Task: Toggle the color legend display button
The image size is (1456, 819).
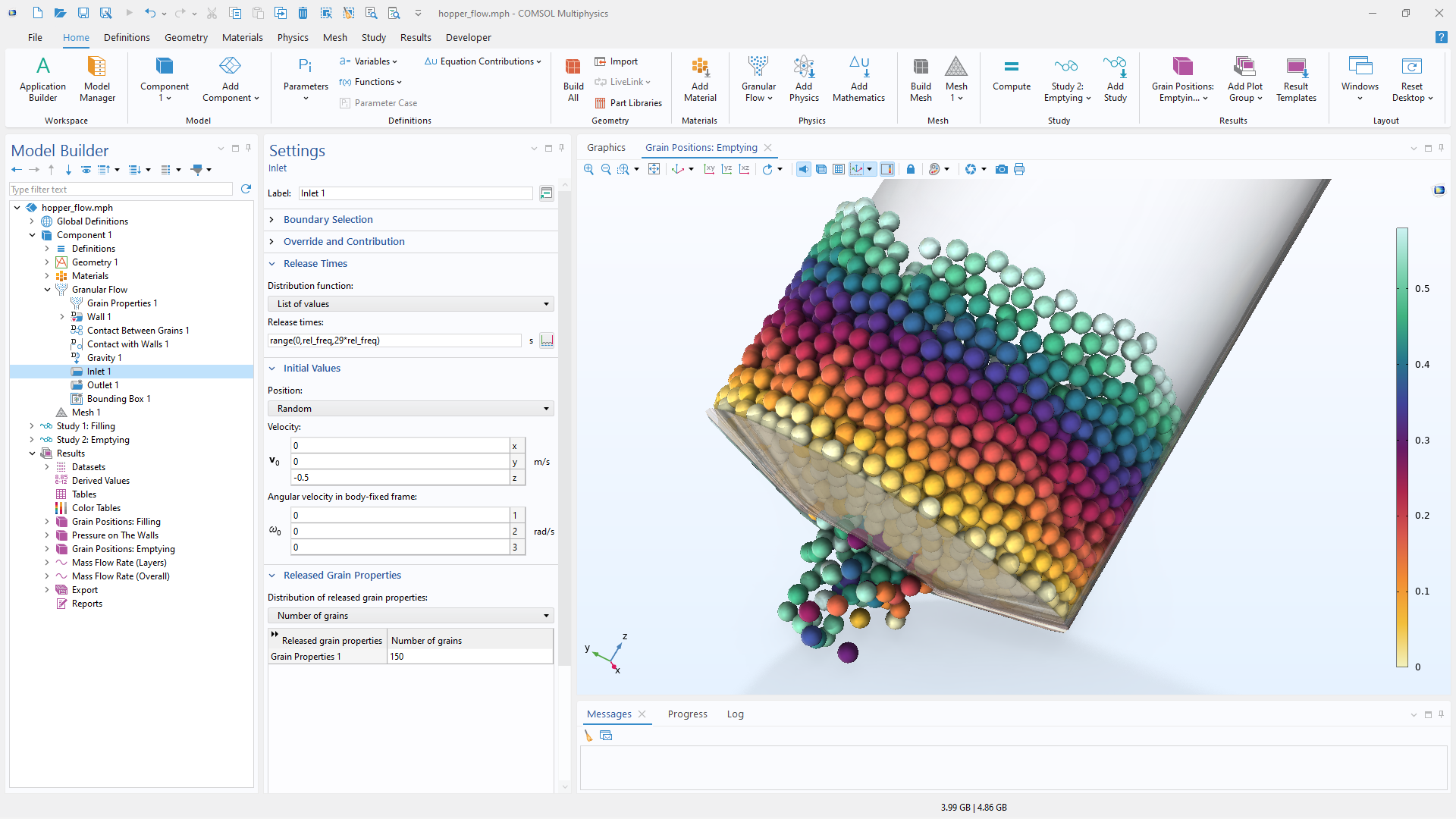Action: coord(887,169)
